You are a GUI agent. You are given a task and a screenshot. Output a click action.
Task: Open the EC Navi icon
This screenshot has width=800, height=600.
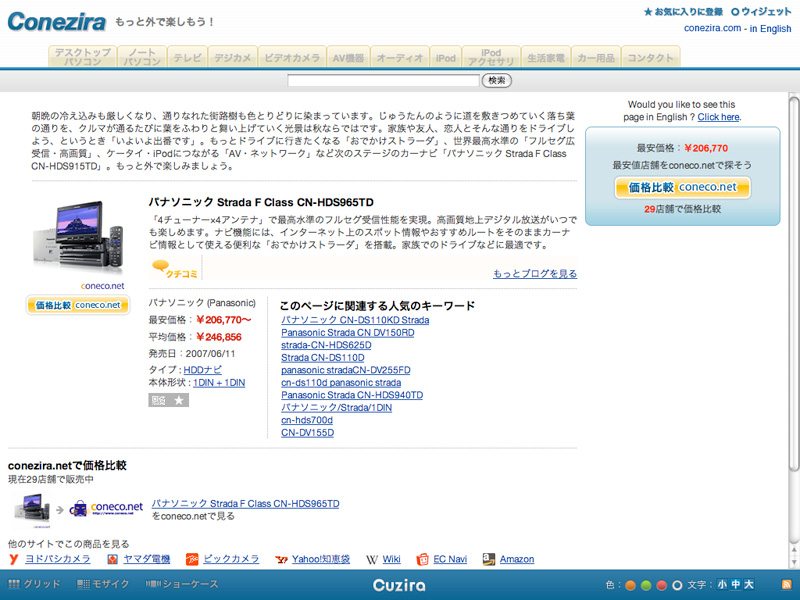[x=422, y=560]
